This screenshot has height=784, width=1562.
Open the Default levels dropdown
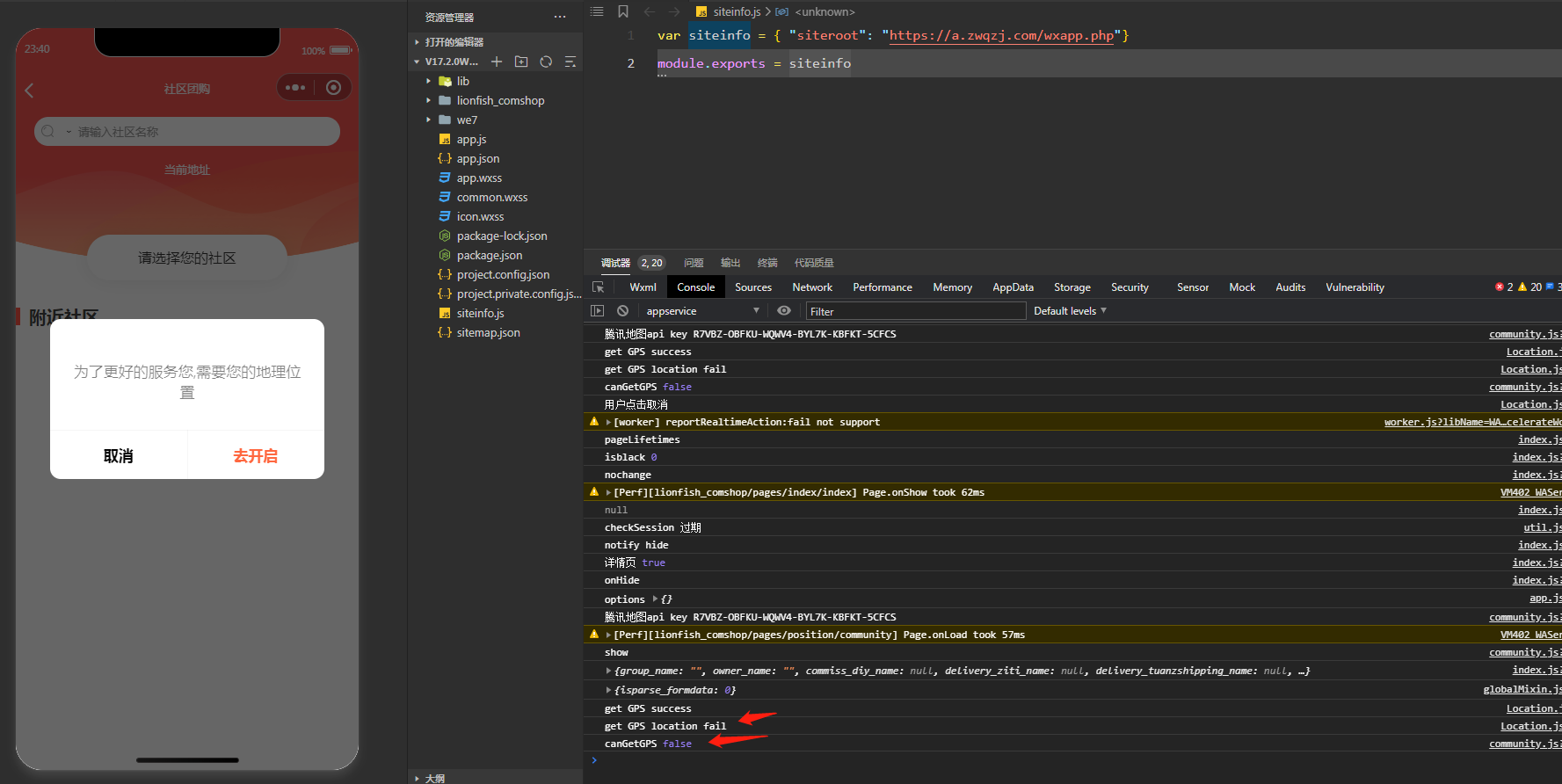click(1070, 311)
